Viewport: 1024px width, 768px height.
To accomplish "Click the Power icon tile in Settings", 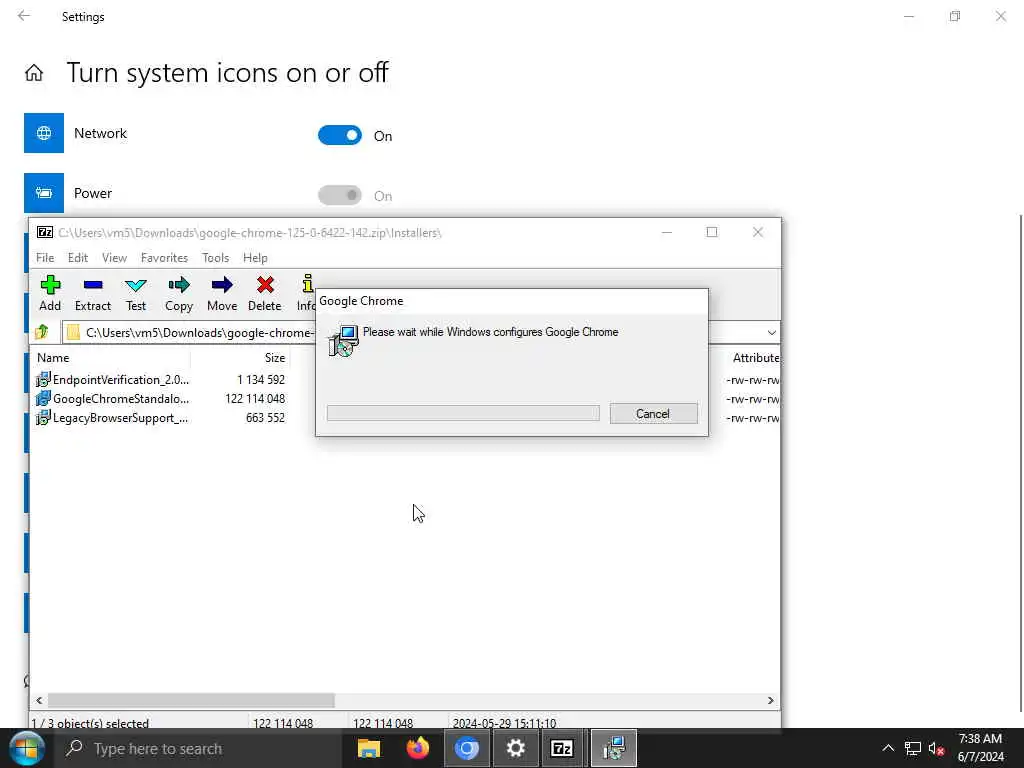I will pyautogui.click(x=44, y=193).
